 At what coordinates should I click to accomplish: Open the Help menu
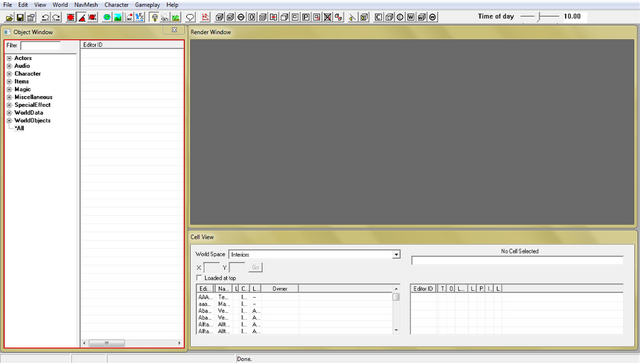click(x=172, y=5)
